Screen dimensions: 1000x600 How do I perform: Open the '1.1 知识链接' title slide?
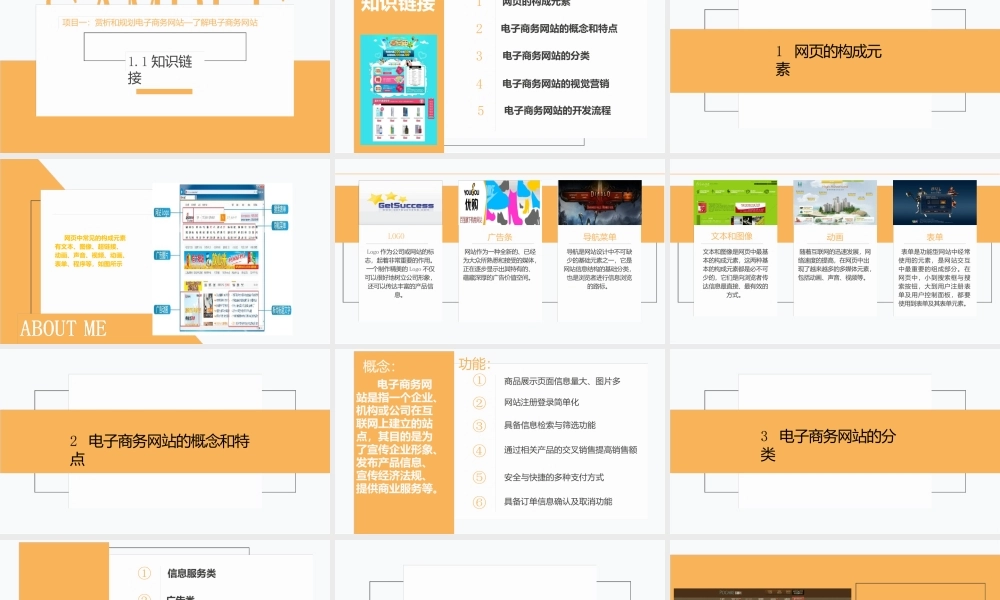pyautogui.click(x=165, y=76)
